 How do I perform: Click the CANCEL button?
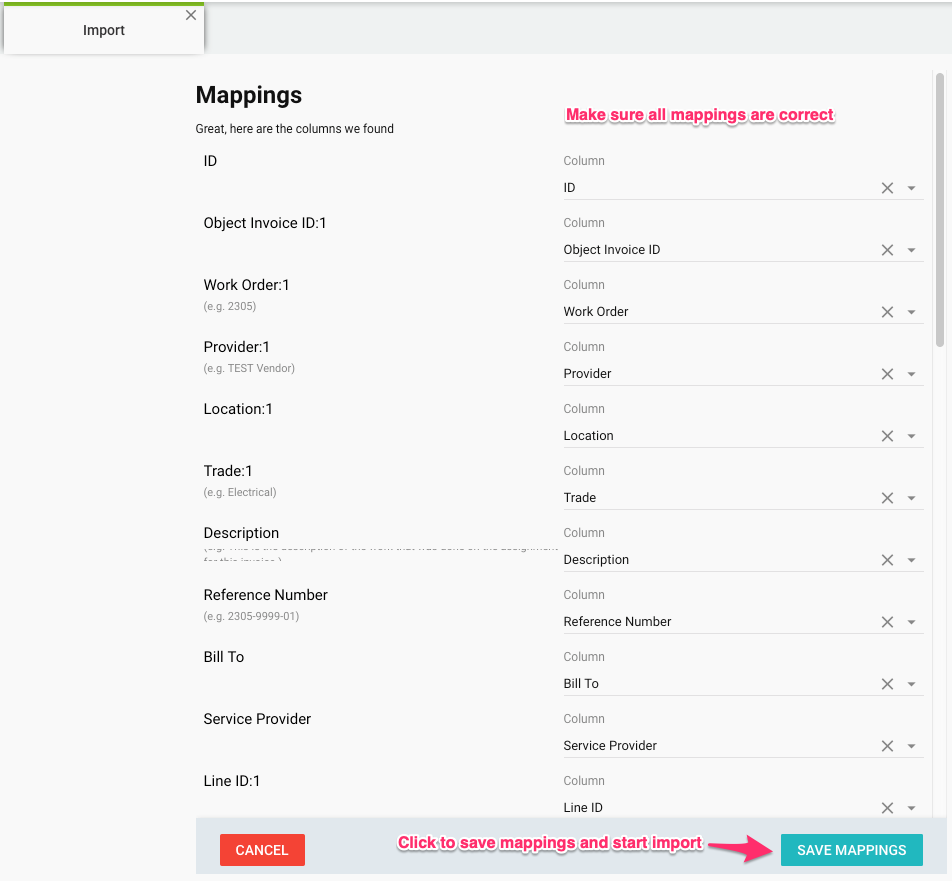(262, 849)
